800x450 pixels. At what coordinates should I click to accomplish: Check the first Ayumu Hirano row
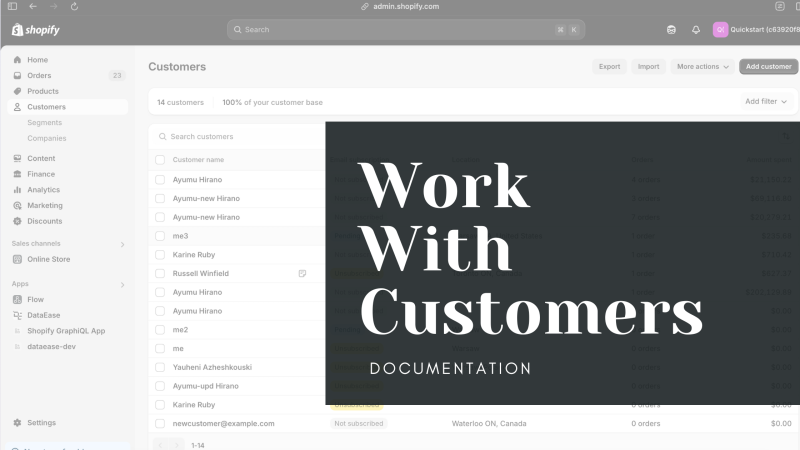click(160, 180)
